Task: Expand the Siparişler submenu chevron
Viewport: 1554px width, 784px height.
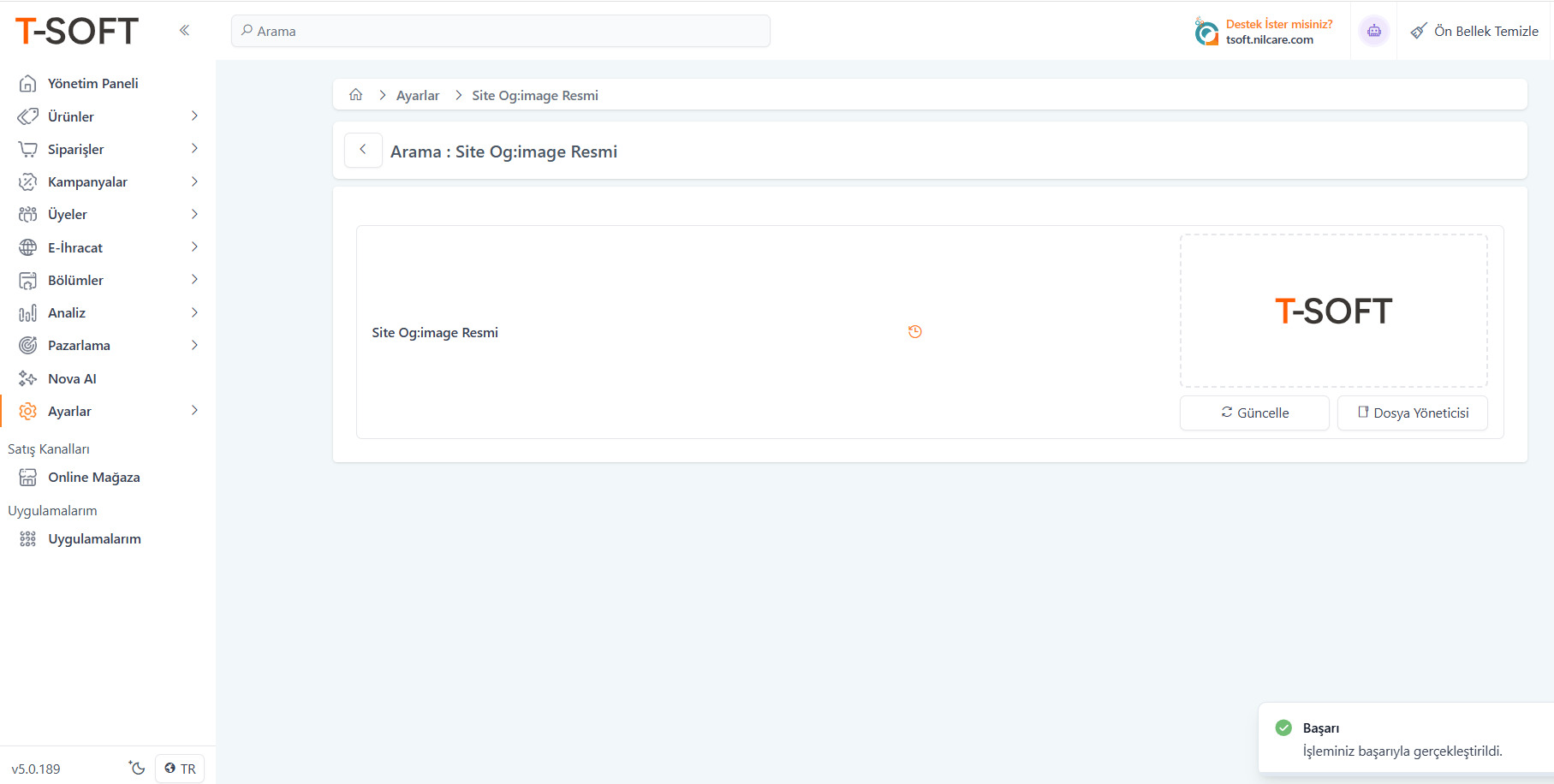Action: [x=194, y=149]
